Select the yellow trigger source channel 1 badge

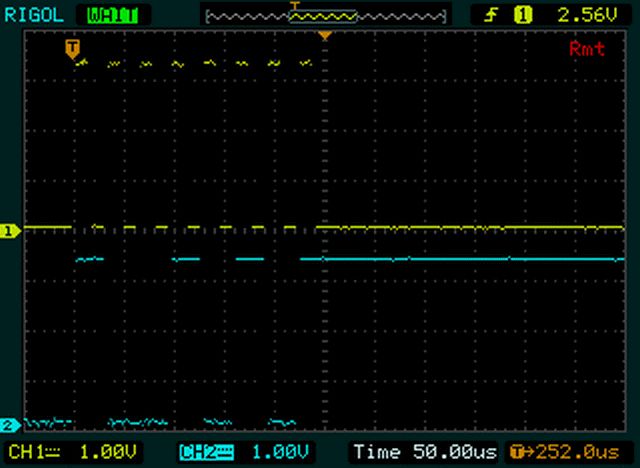pos(523,16)
